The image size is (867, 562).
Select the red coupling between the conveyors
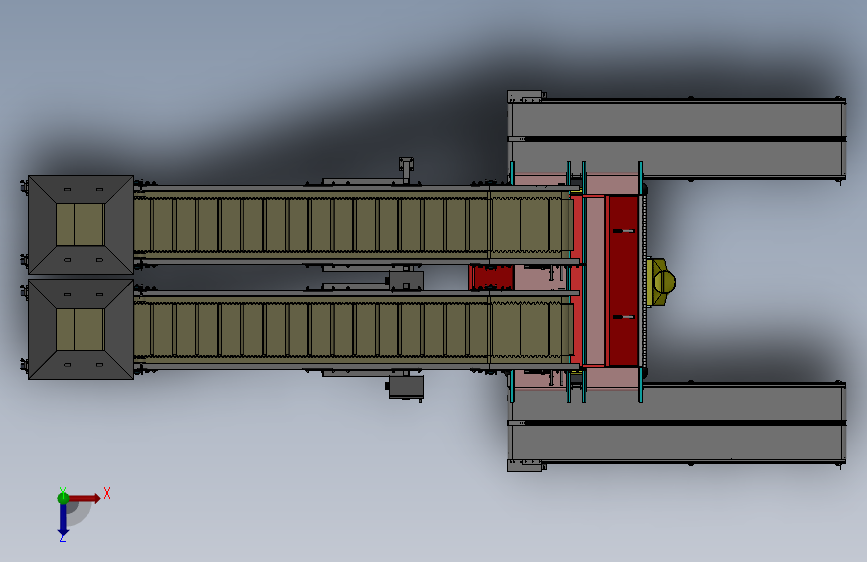pos(492,277)
